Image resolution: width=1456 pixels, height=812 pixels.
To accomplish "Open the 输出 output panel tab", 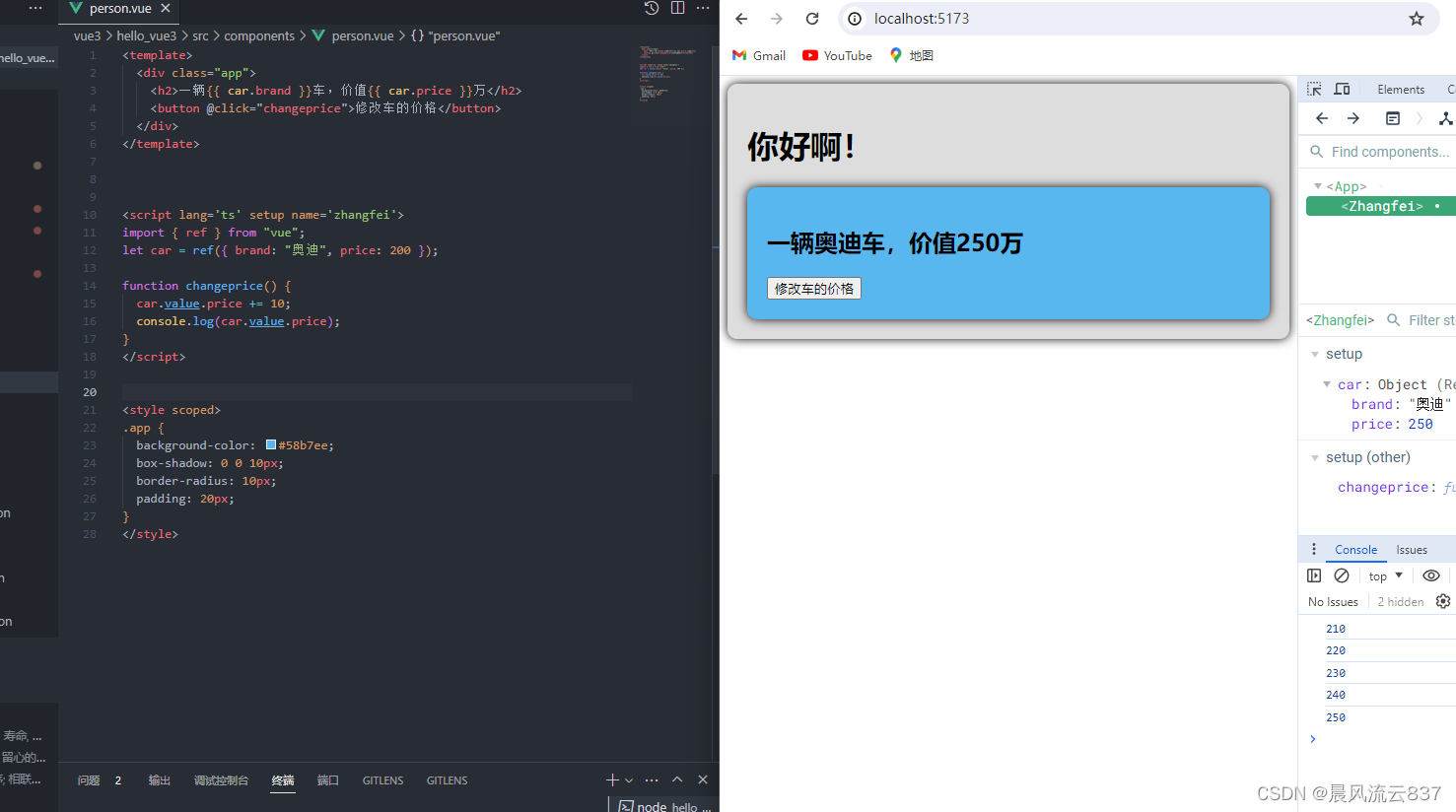I will click(160, 780).
